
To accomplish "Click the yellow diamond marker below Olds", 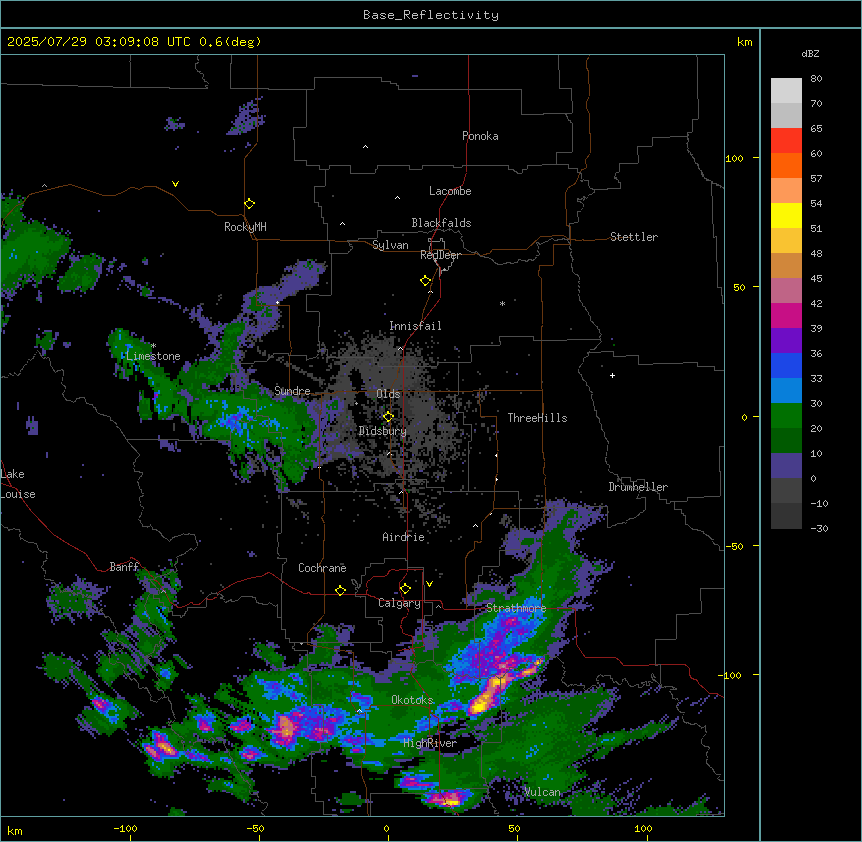I will [x=388, y=417].
